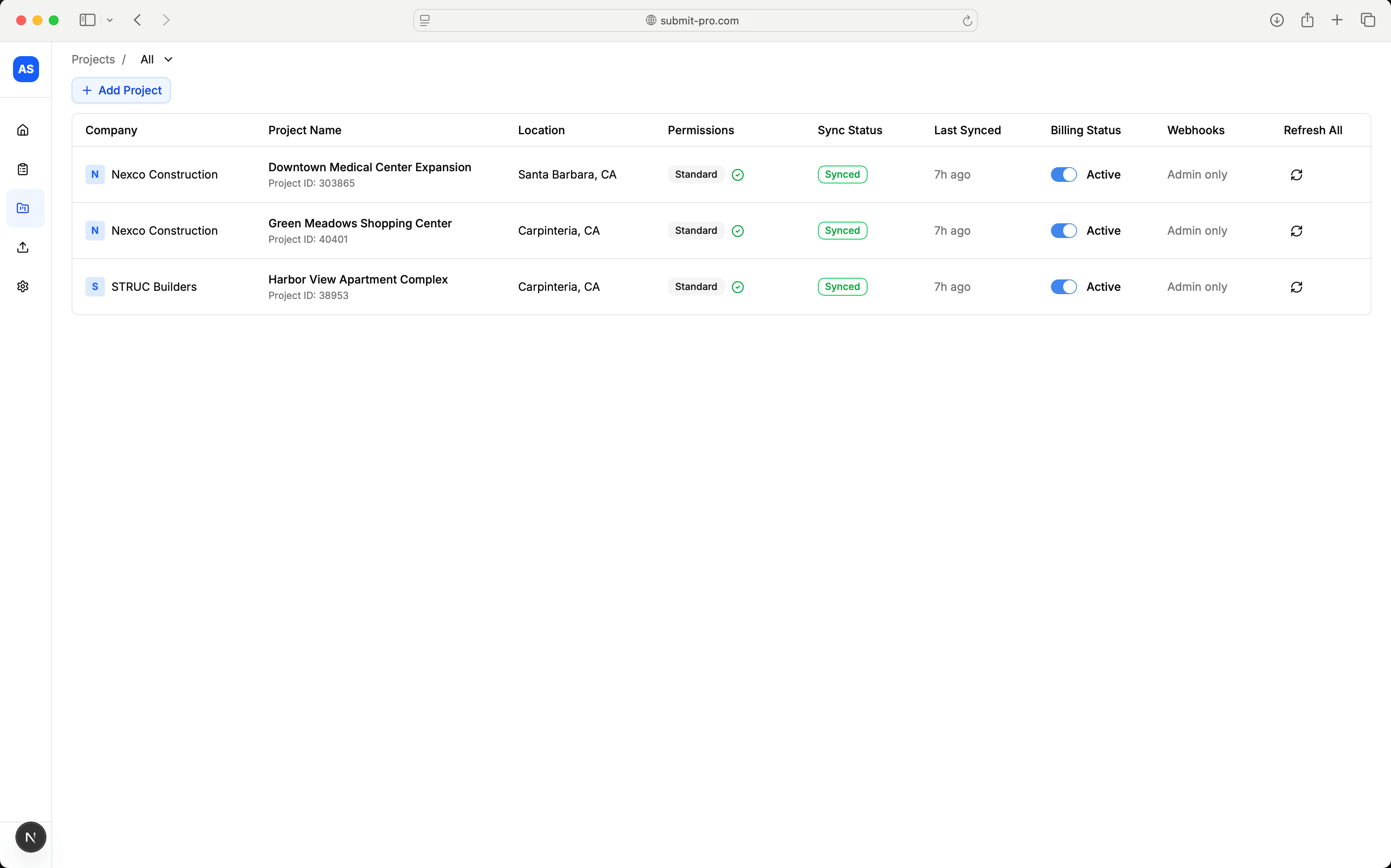Screen dimensions: 1391x868
Task: Open Safari downloads icon
Action: [1276, 21]
